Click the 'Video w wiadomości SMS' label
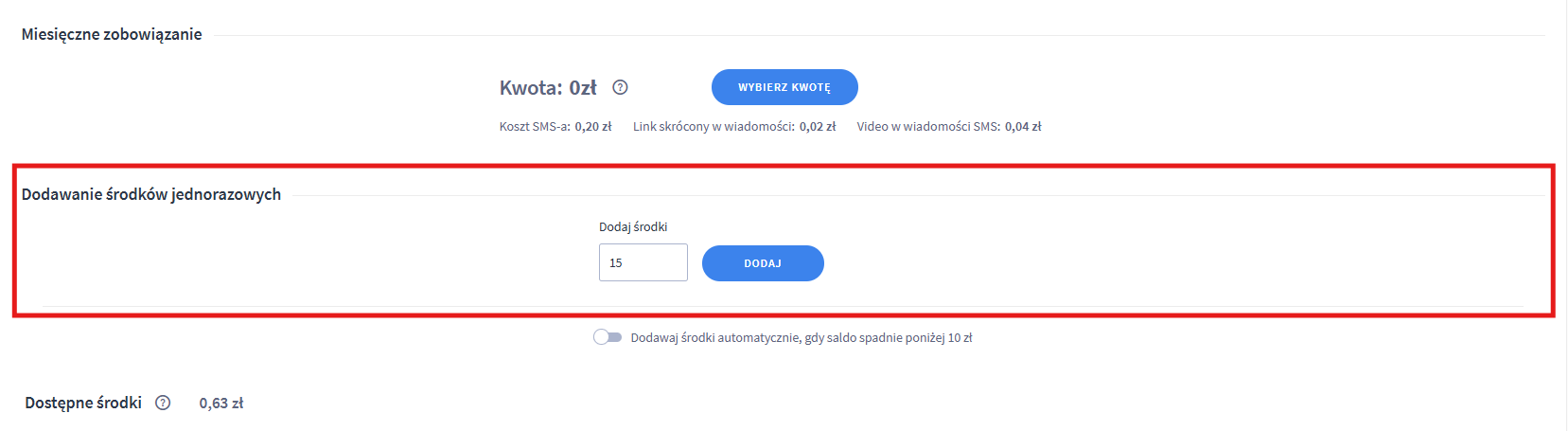Image resolution: width=1568 pixels, height=431 pixels. [x=927, y=126]
